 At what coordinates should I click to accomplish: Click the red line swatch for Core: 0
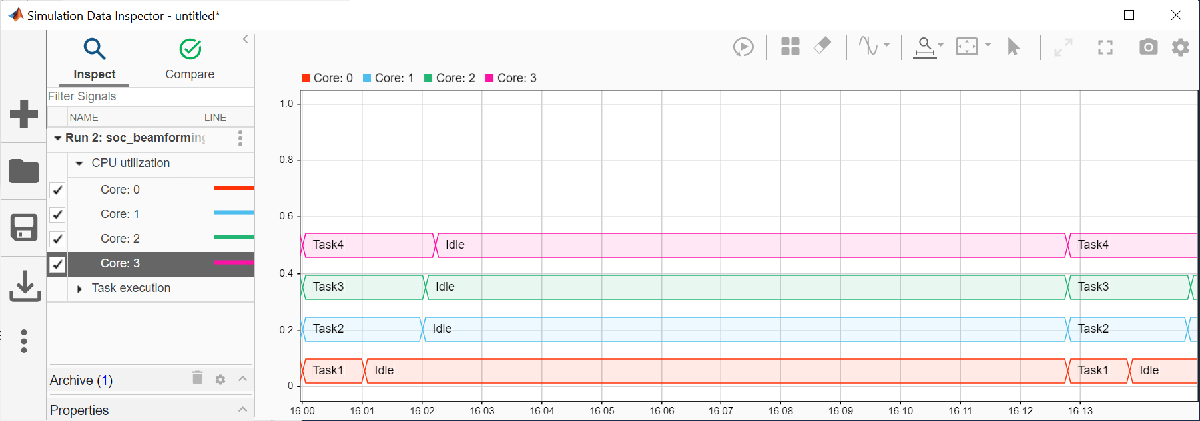pyautogui.click(x=234, y=188)
